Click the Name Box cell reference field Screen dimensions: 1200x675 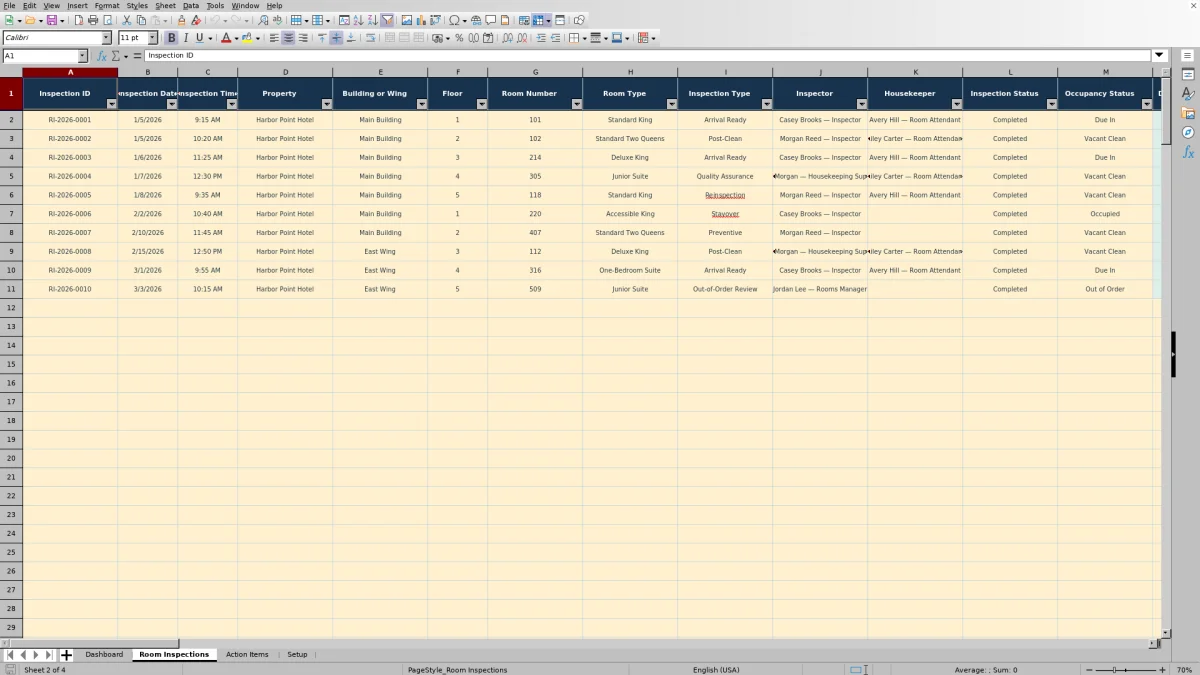click(40, 56)
